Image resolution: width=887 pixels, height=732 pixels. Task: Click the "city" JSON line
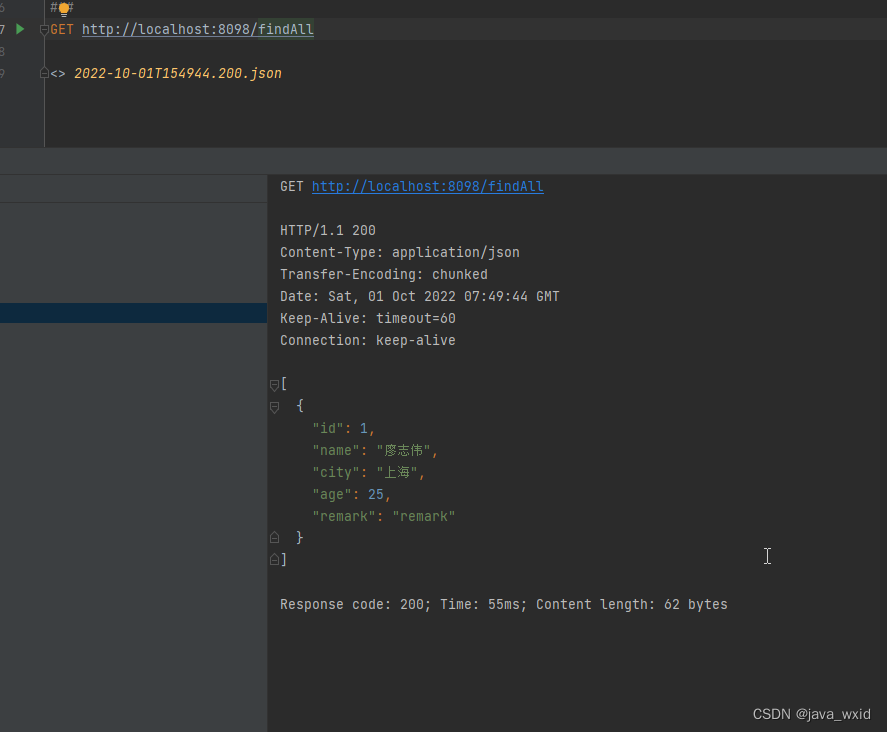coord(369,472)
